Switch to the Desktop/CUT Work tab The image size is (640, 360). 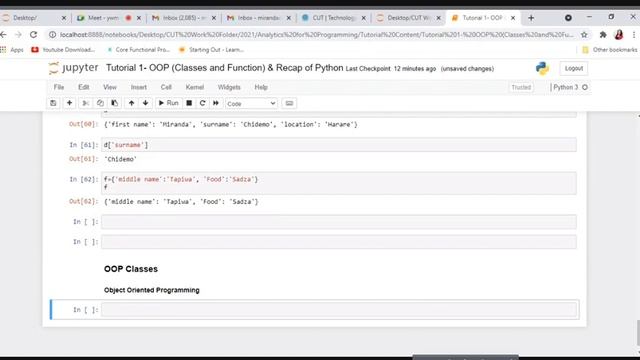(x=407, y=18)
